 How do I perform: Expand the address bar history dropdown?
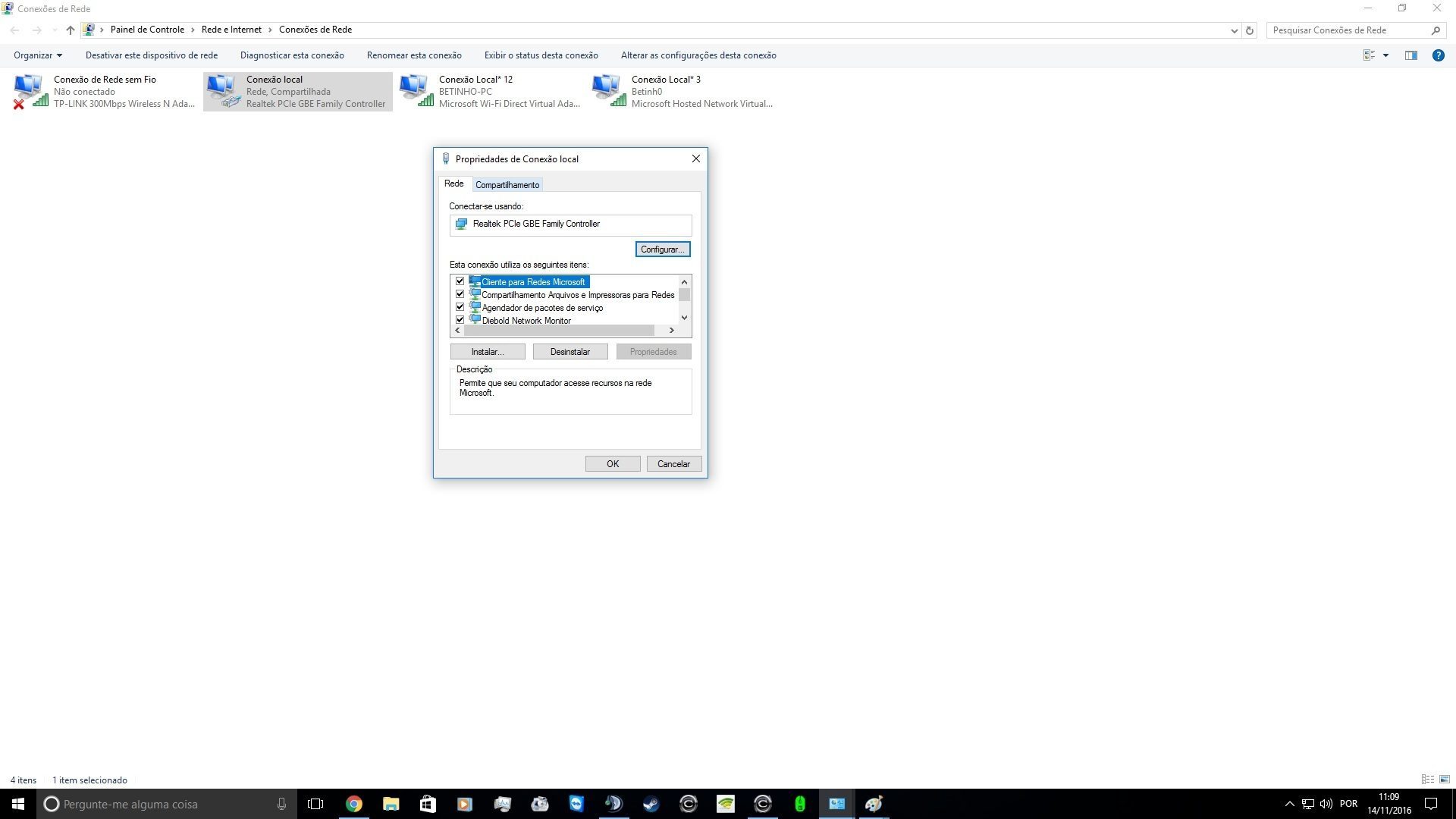click(x=1234, y=30)
